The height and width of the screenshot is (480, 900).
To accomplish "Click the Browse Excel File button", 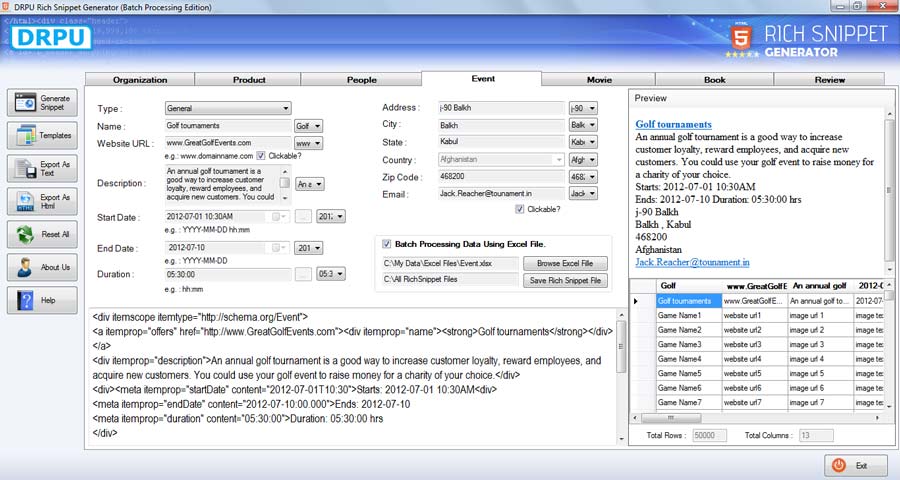I will pos(565,264).
